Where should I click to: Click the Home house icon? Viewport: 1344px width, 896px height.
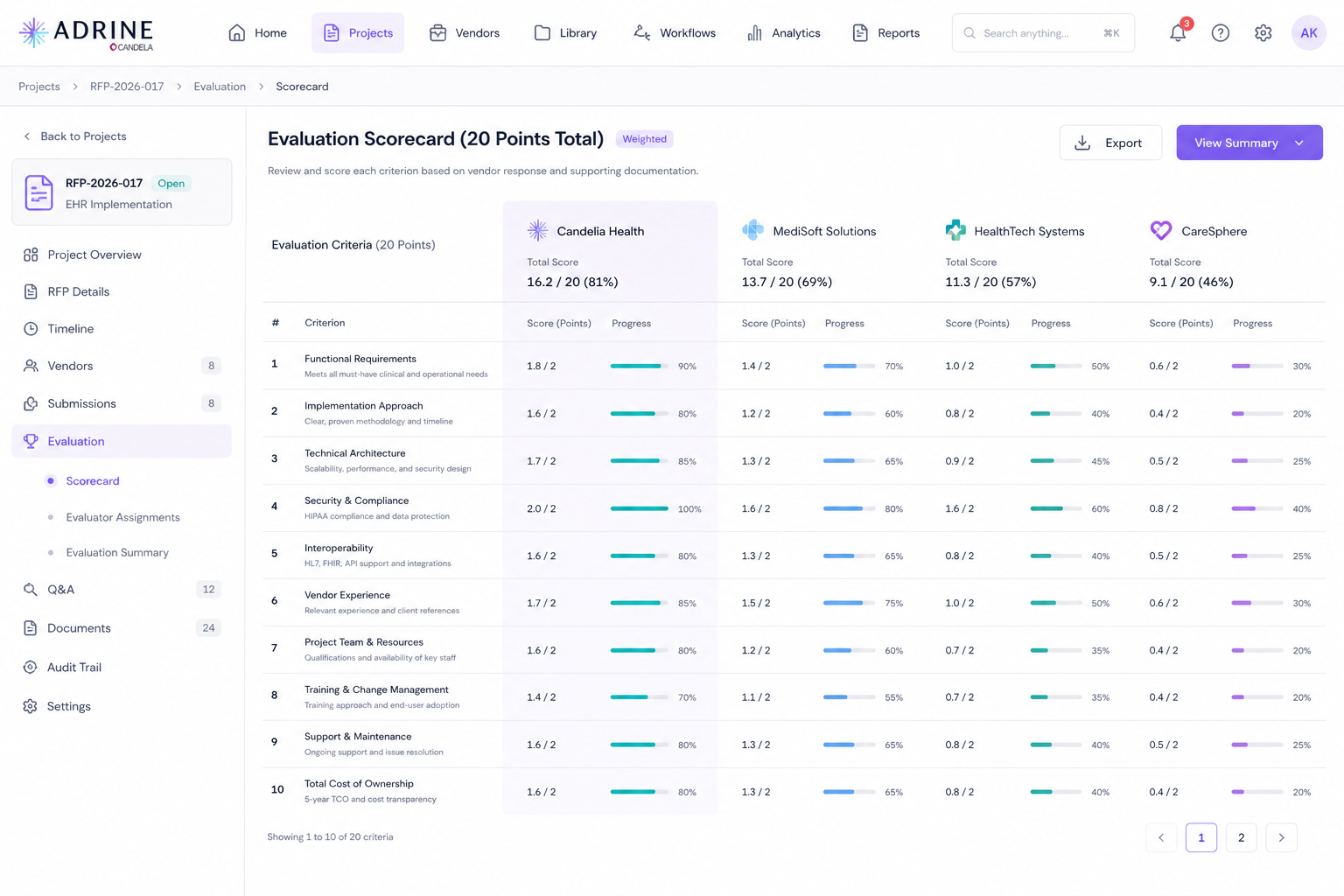tap(236, 32)
